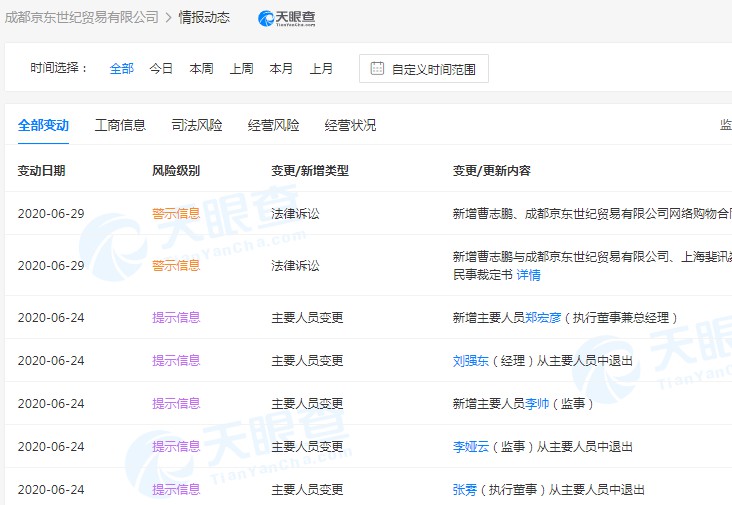Click 警示信息 in the 民事裁定书 row
Screen dimensions: 732x505
pyautogui.click(x=176, y=266)
